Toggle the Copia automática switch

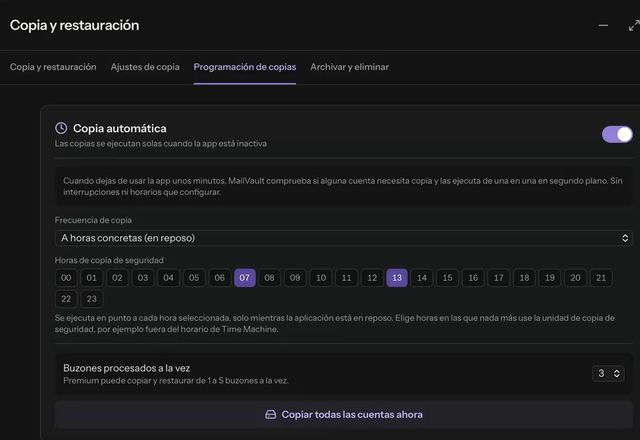point(617,134)
